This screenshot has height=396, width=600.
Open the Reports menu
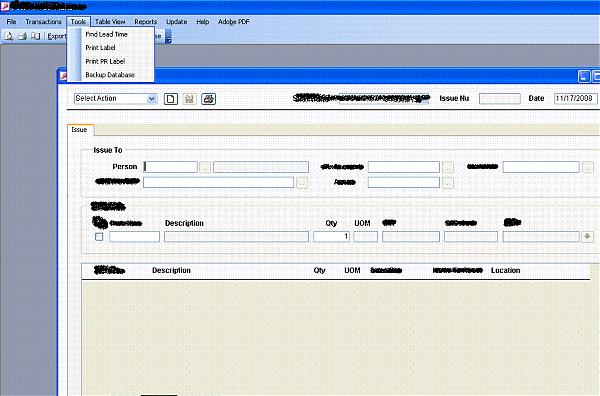click(x=145, y=22)
